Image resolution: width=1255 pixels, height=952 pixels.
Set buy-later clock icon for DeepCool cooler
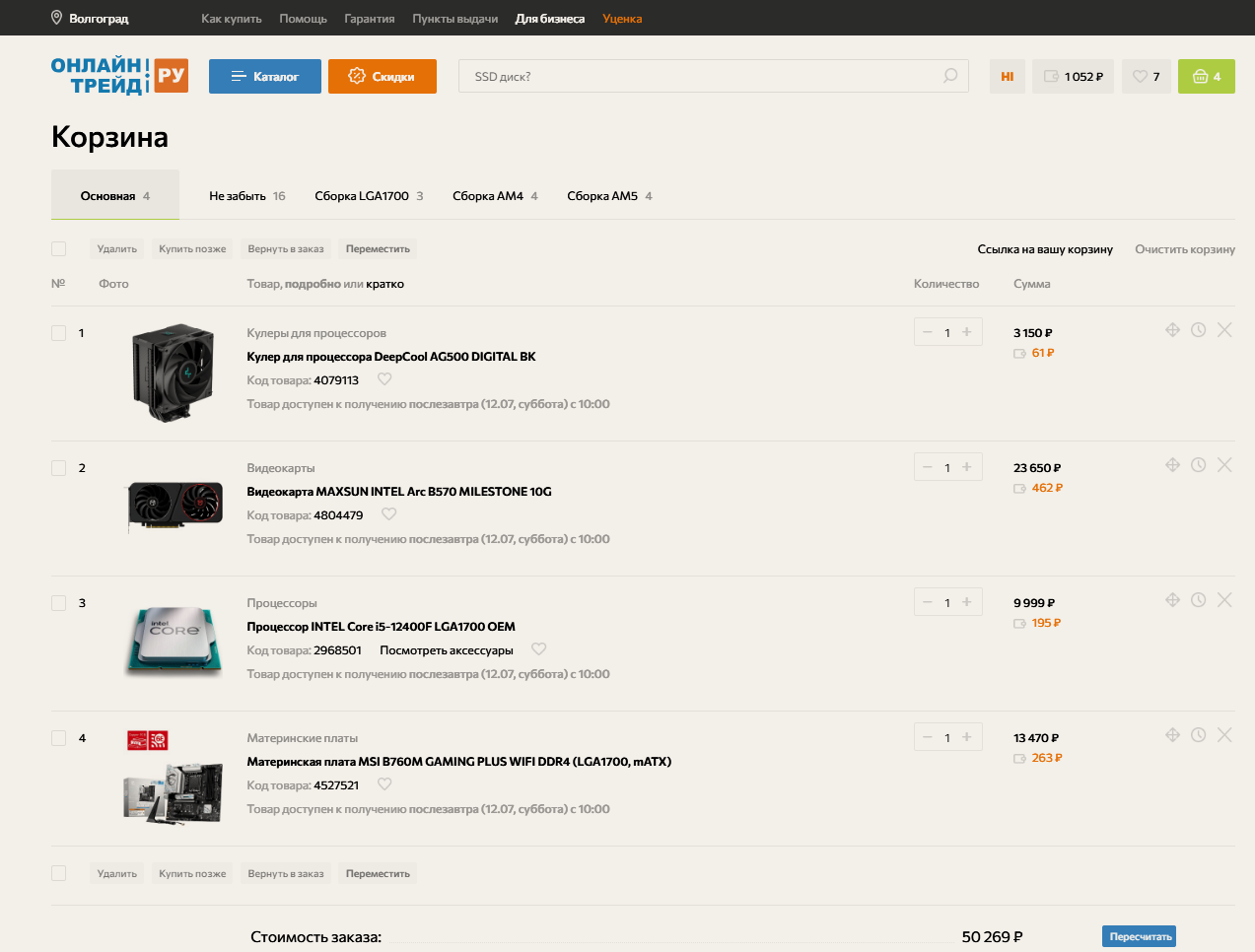pyautogui.click(x=1198, y=330)
